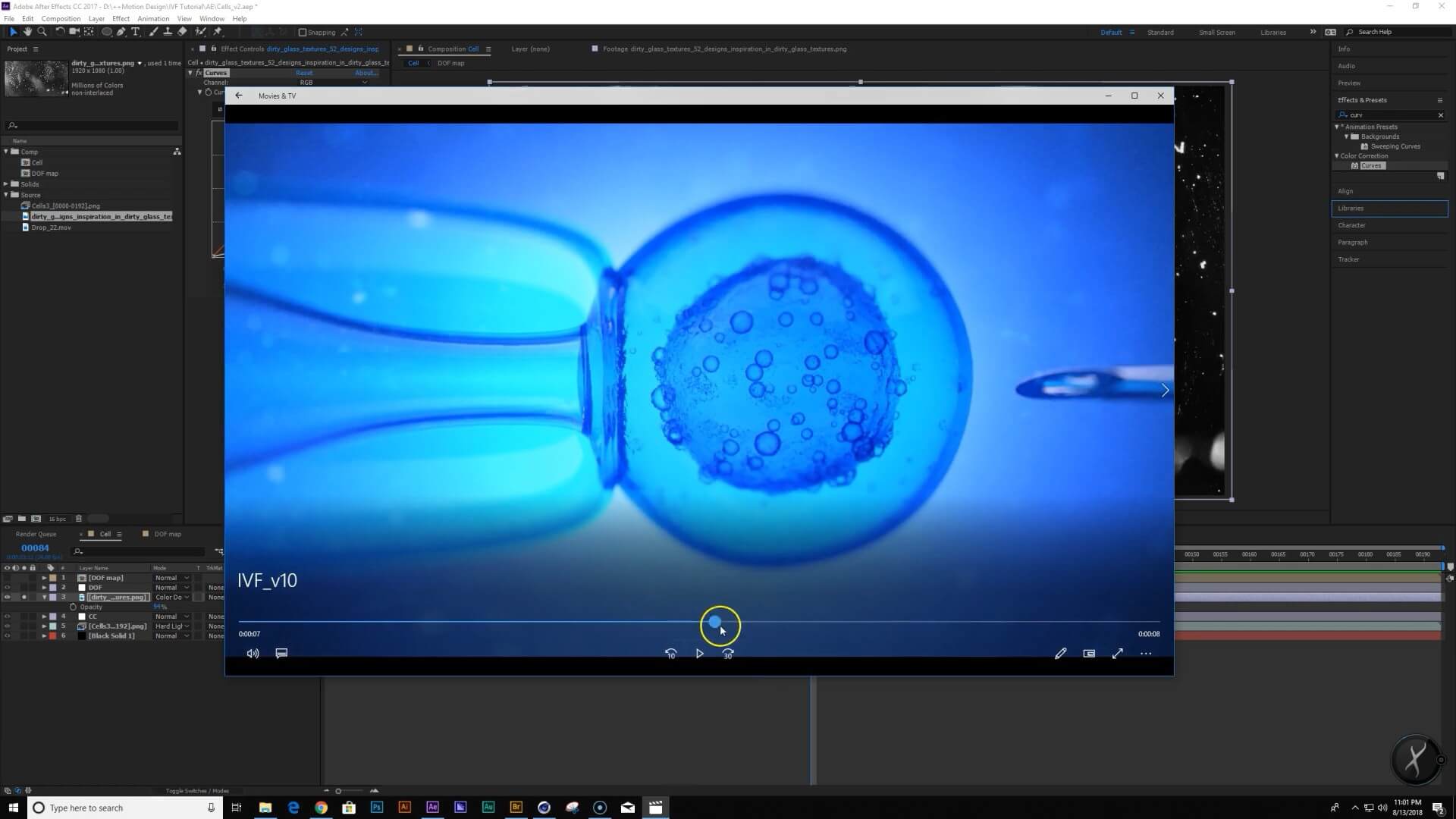This screenshot has height=819, width=1456.
Task: Click the video progress seek handle
Action: coord(714,622)
